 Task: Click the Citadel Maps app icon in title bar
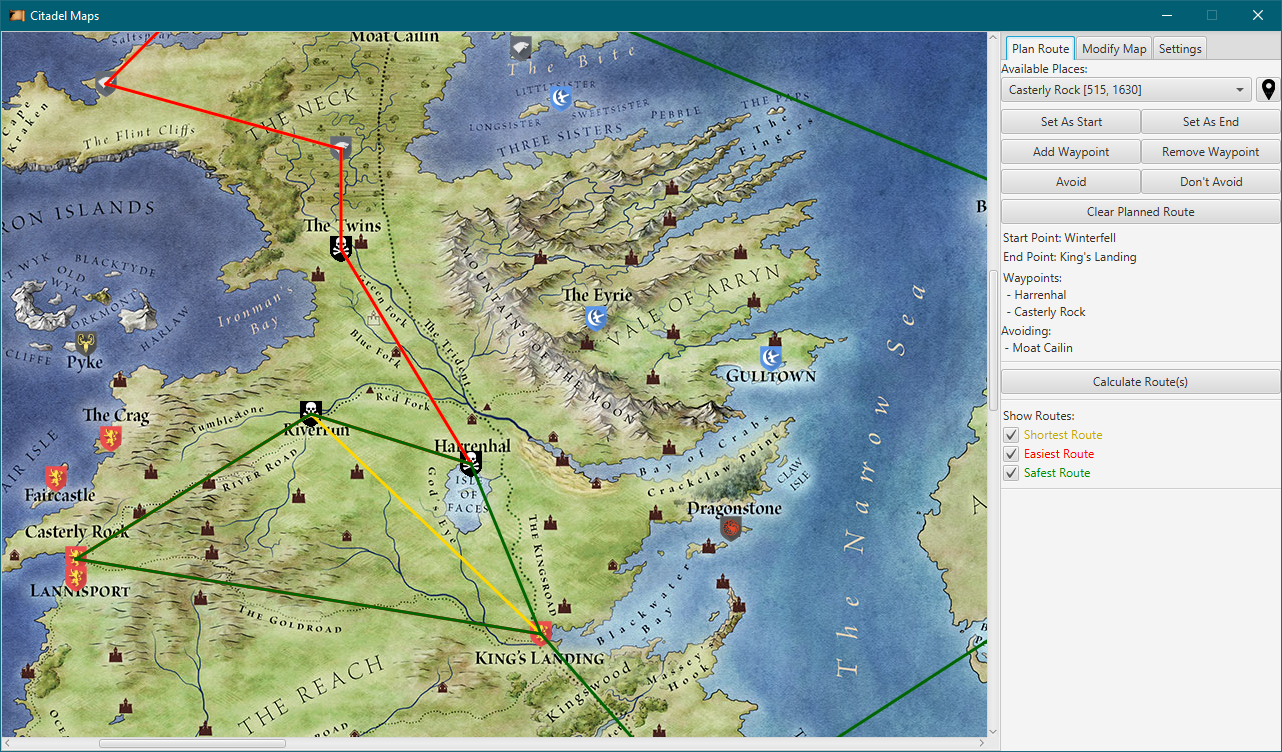click(18, 15)
